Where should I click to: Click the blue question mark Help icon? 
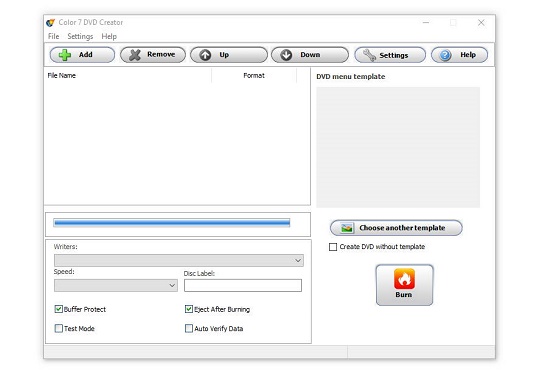(x=445, y=55)
